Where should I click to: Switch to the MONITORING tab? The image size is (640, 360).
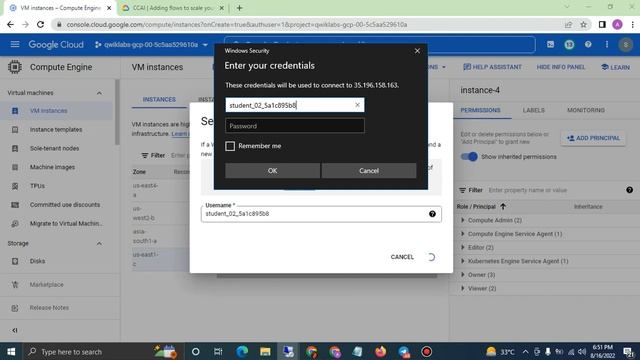click(586, 110)
